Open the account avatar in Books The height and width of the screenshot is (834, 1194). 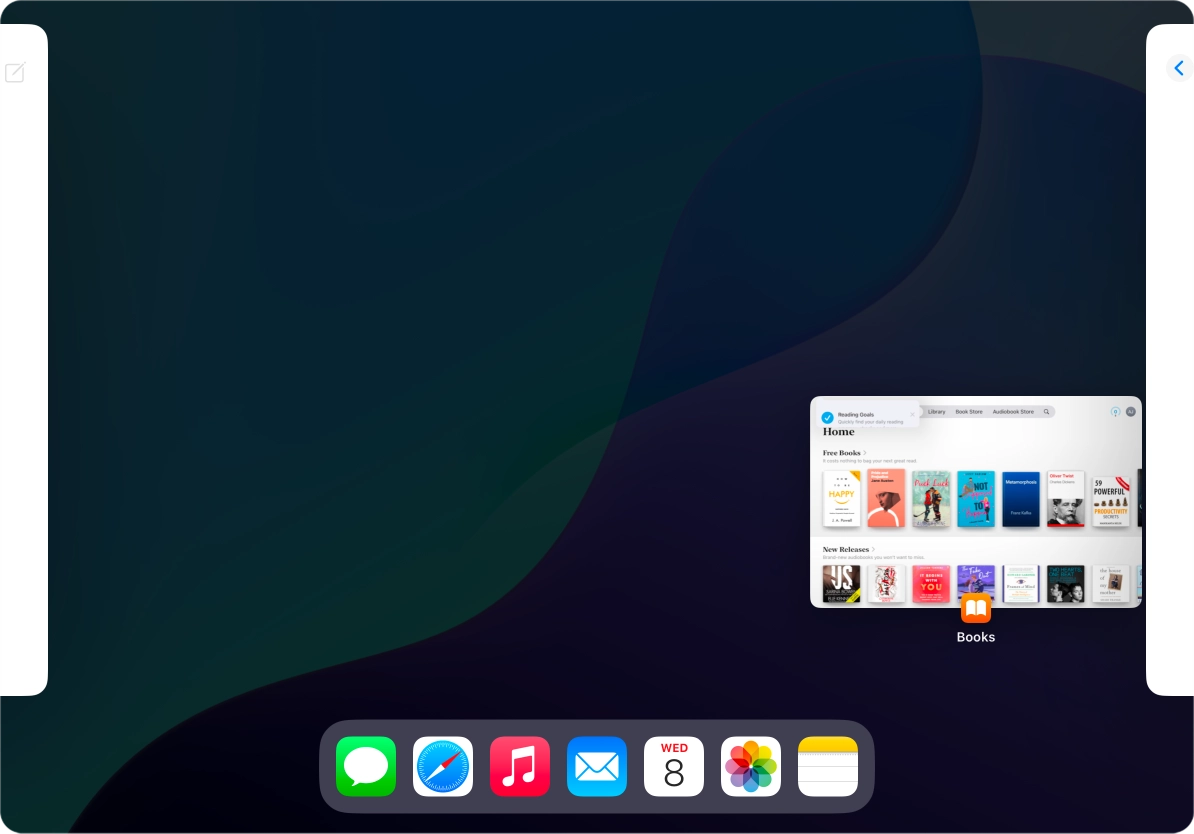coord(1131,412)
